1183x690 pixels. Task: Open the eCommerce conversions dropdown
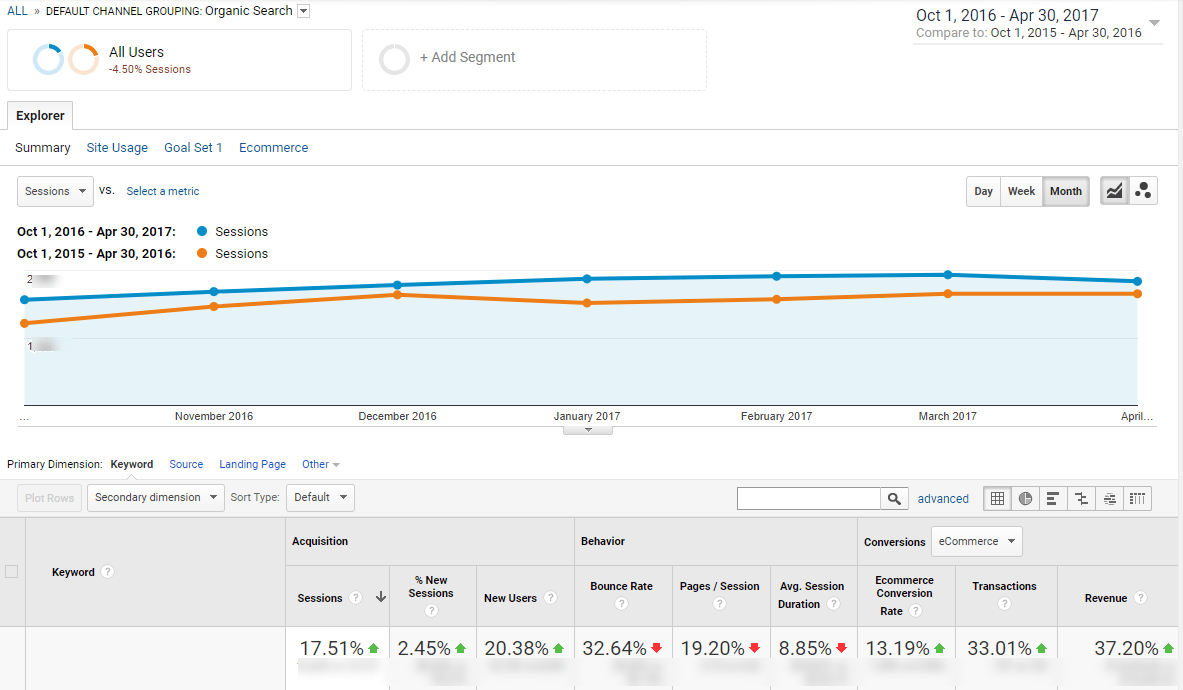tap(976, 541)
